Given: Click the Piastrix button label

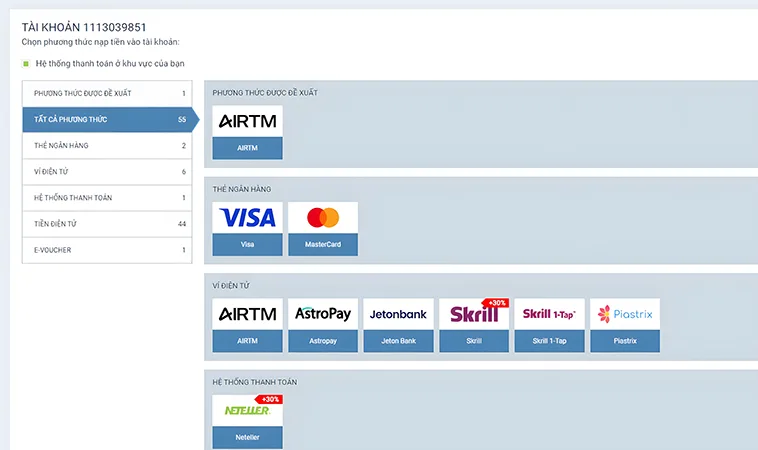Looking at the screenshot, I should [625, 341].
